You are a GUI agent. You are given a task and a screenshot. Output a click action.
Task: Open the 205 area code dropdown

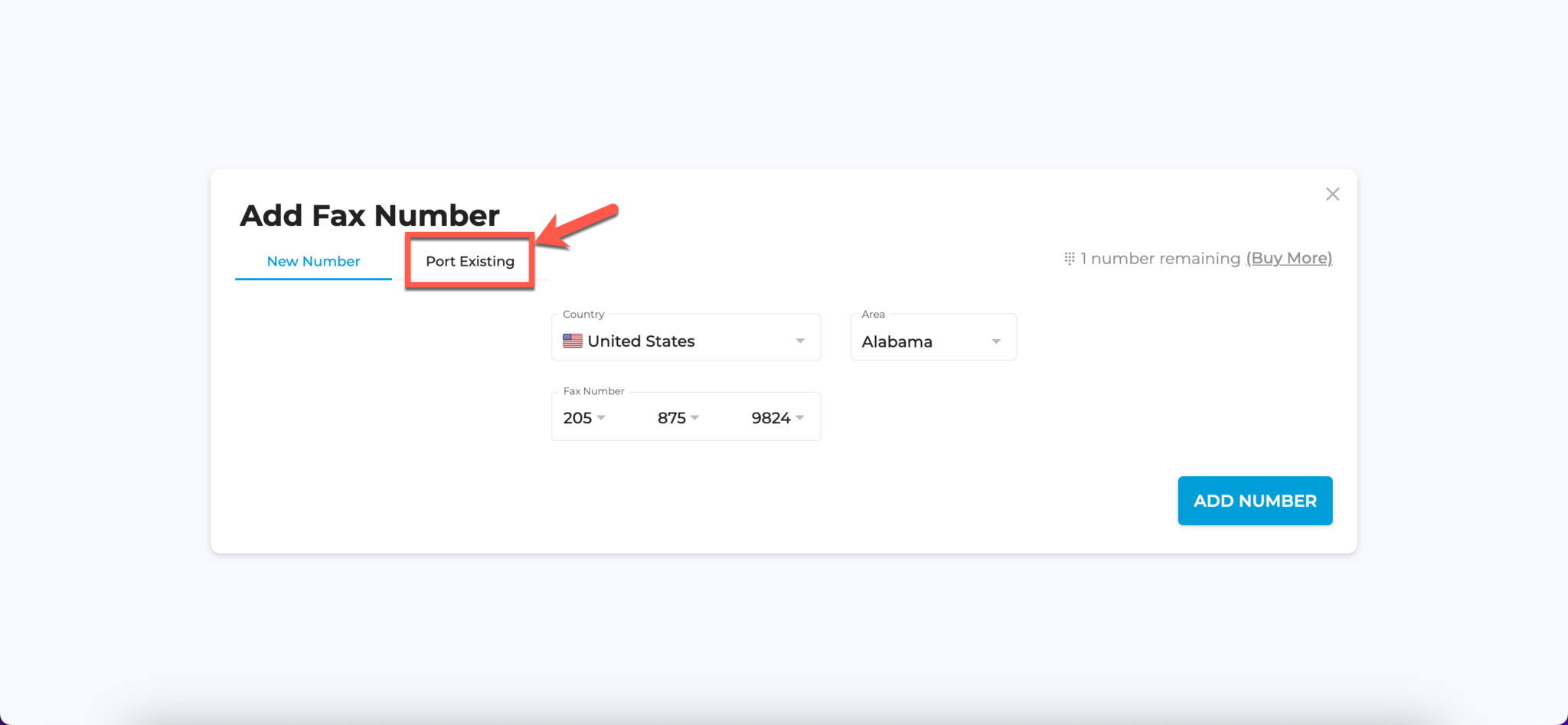point(584,418)
